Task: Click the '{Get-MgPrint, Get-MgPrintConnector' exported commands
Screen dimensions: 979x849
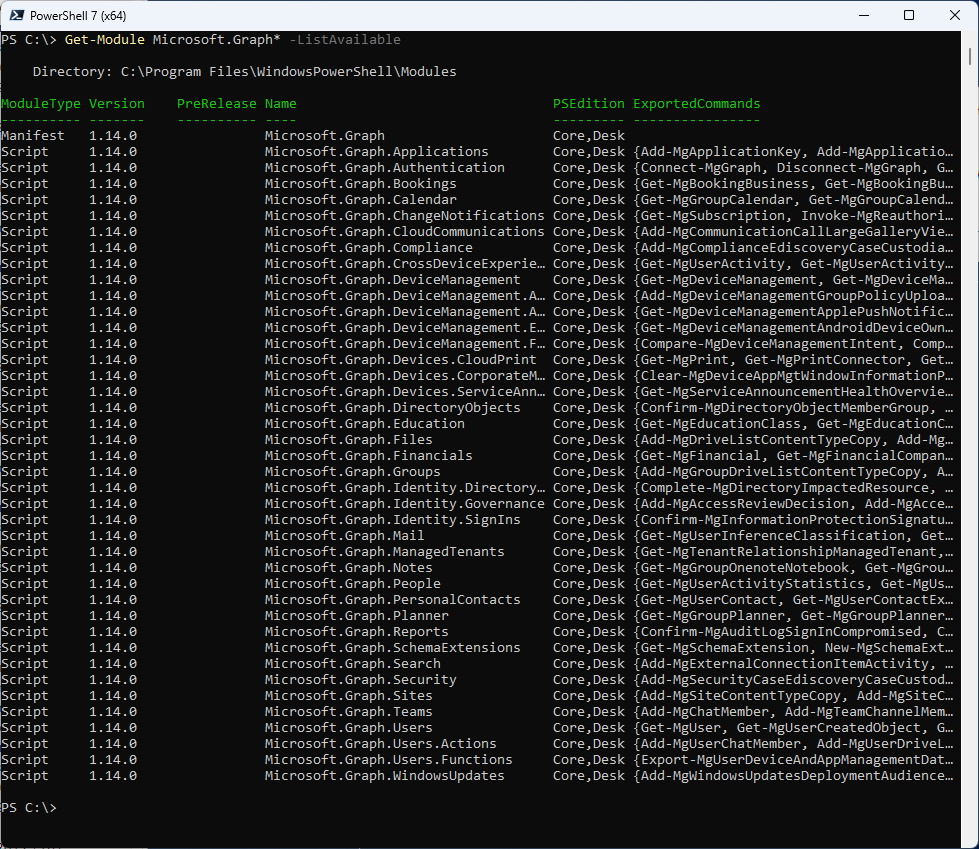Action: [x=793, y=360]
